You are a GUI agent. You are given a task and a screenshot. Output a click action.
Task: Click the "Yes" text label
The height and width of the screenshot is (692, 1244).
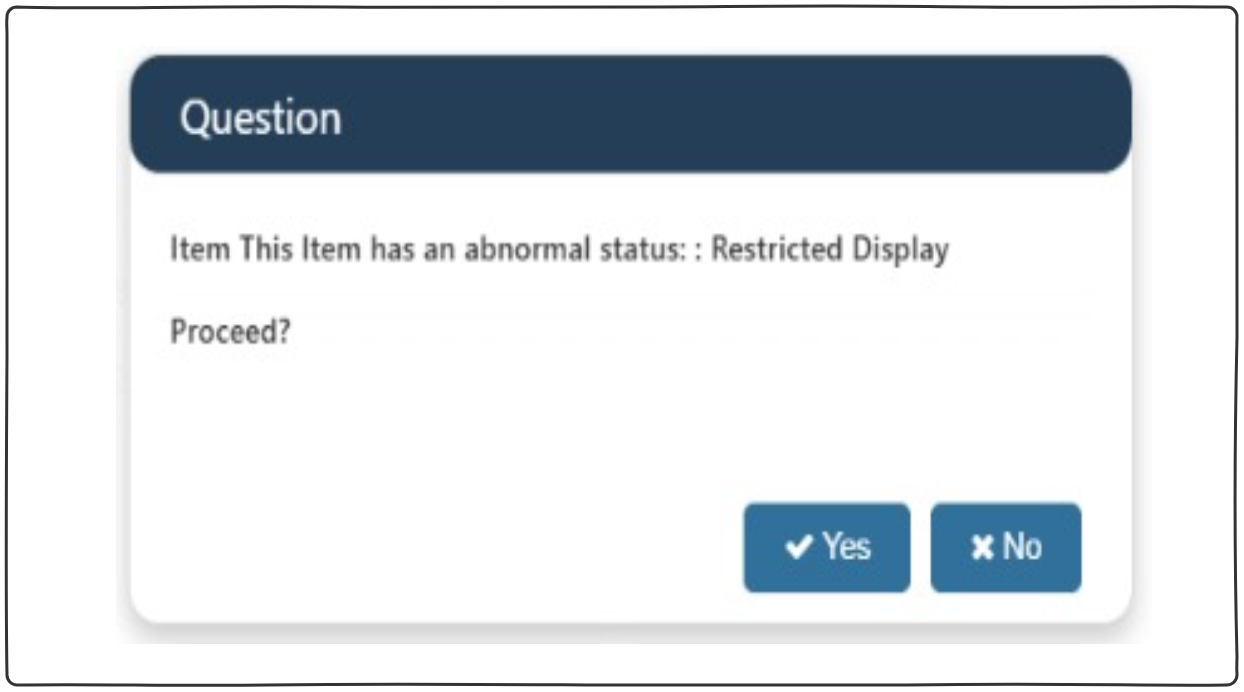click(x=847, y=547)
